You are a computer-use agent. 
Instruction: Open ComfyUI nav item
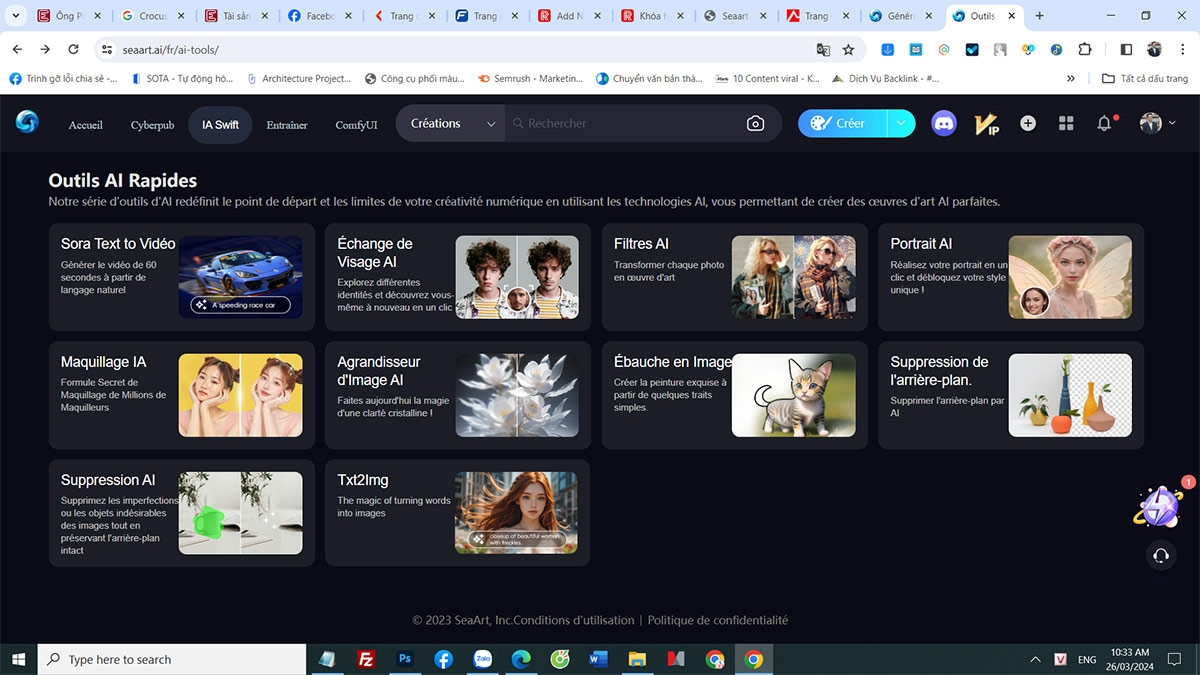coord(356,125)
